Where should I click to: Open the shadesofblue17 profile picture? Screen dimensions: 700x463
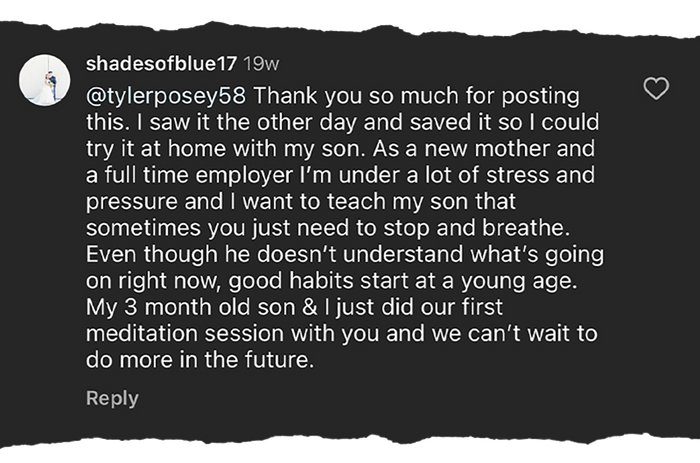coord(44,75)
